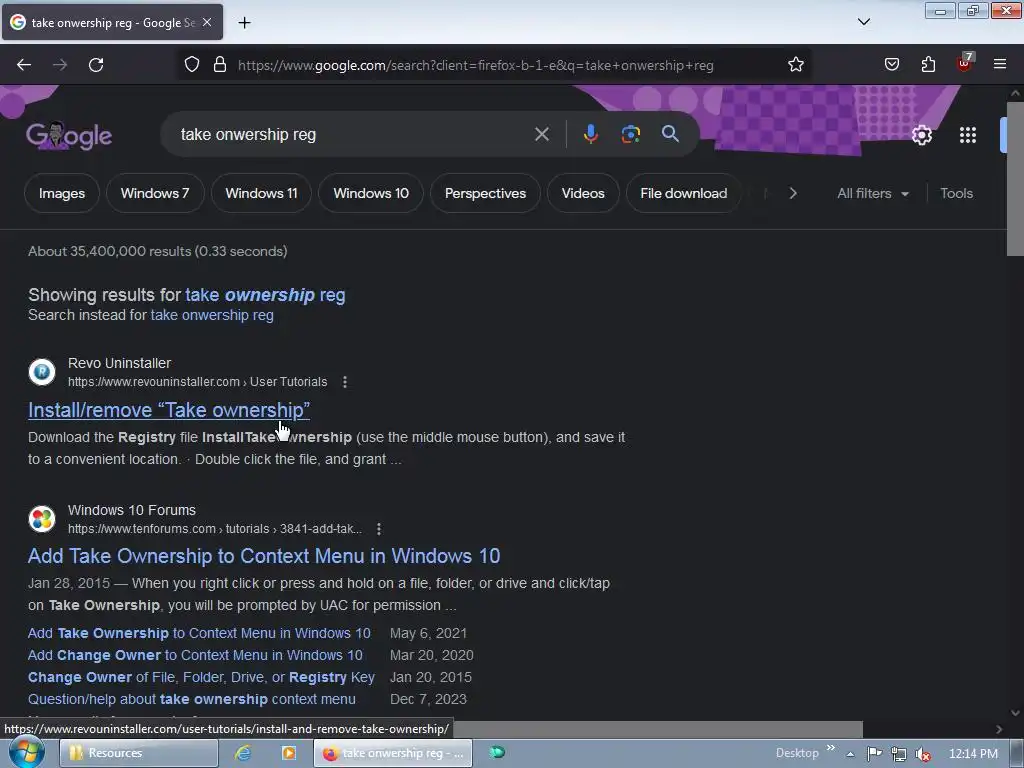Launch Windows Media Player from taskbar
1024x768 pixels.
coord(289,753)
